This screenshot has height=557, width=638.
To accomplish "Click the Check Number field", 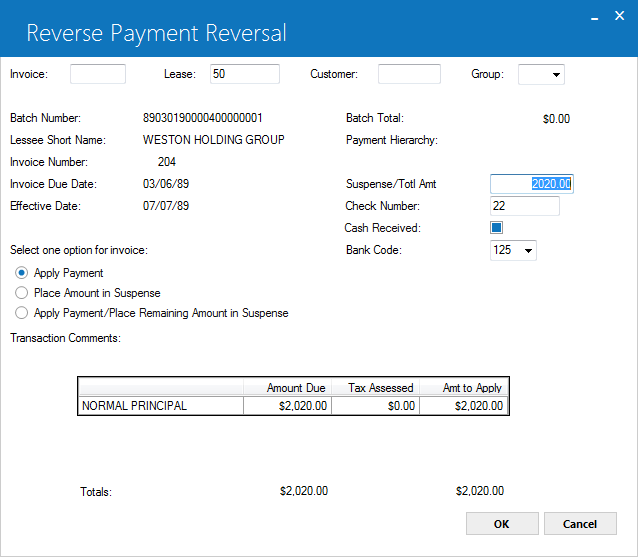I will tap(524, 206).
